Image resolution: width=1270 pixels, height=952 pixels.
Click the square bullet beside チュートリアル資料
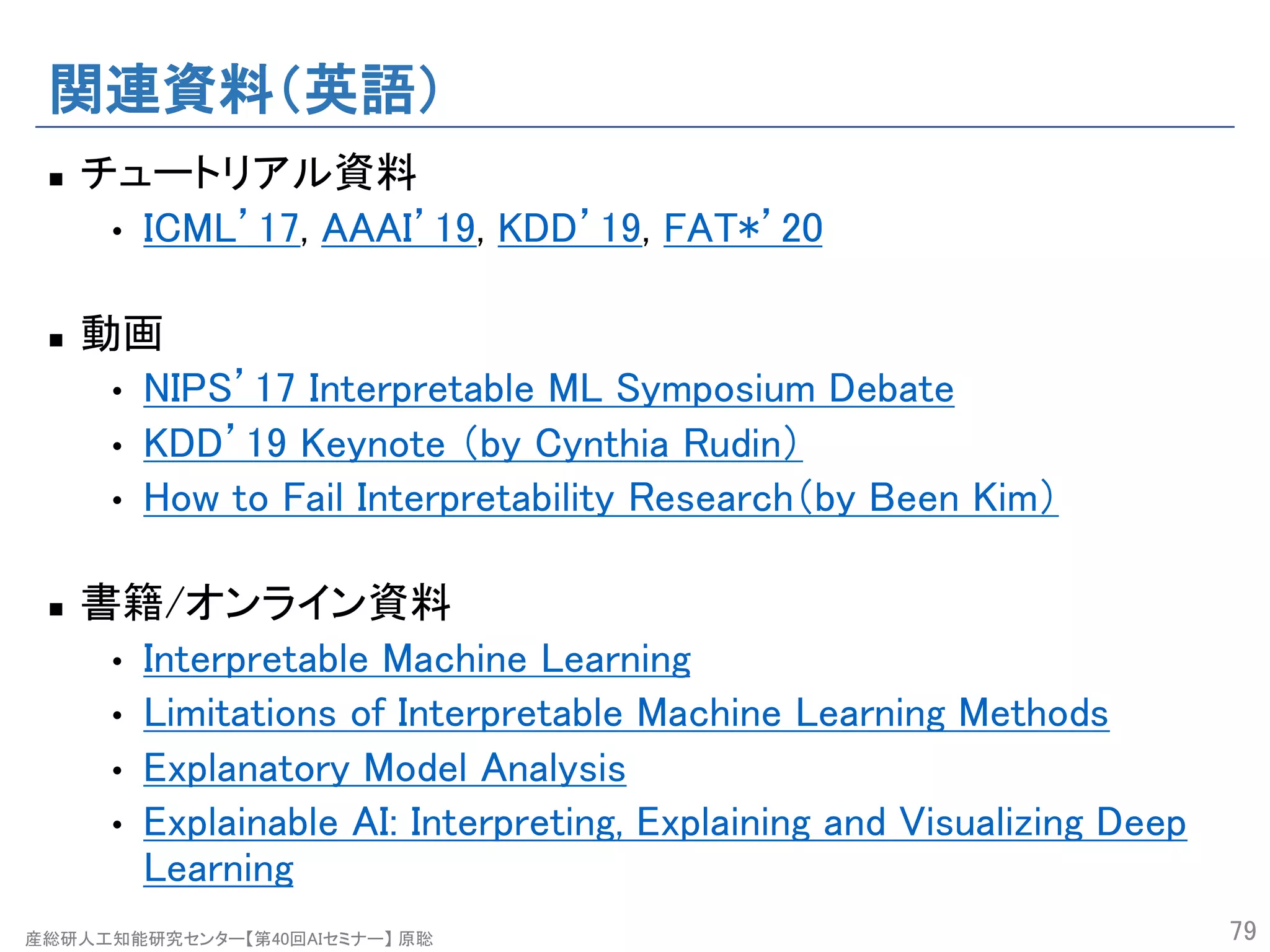(x=56, y=180)
